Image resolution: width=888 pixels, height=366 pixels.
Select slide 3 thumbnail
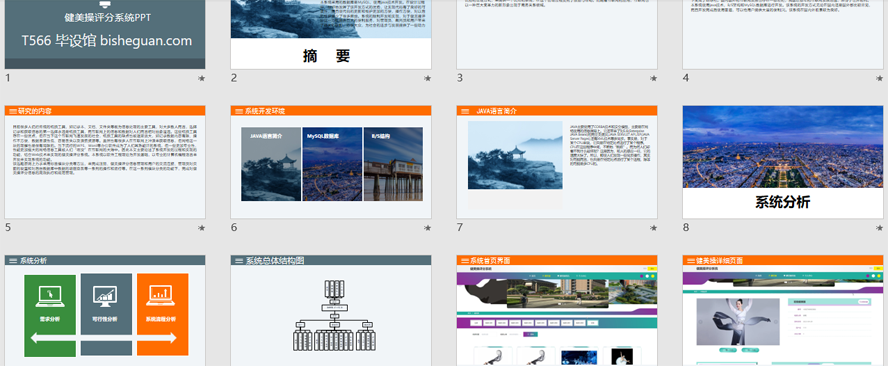[557, 35]
